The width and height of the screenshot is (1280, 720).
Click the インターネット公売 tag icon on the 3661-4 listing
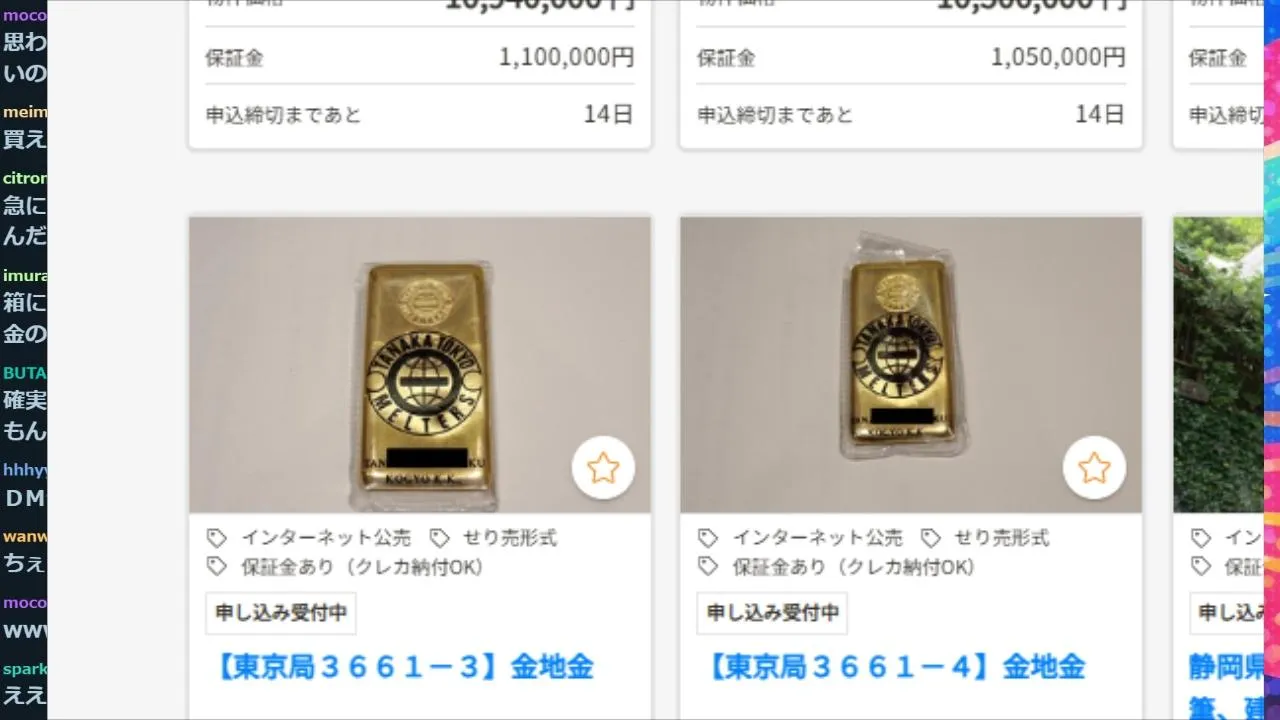708,538
